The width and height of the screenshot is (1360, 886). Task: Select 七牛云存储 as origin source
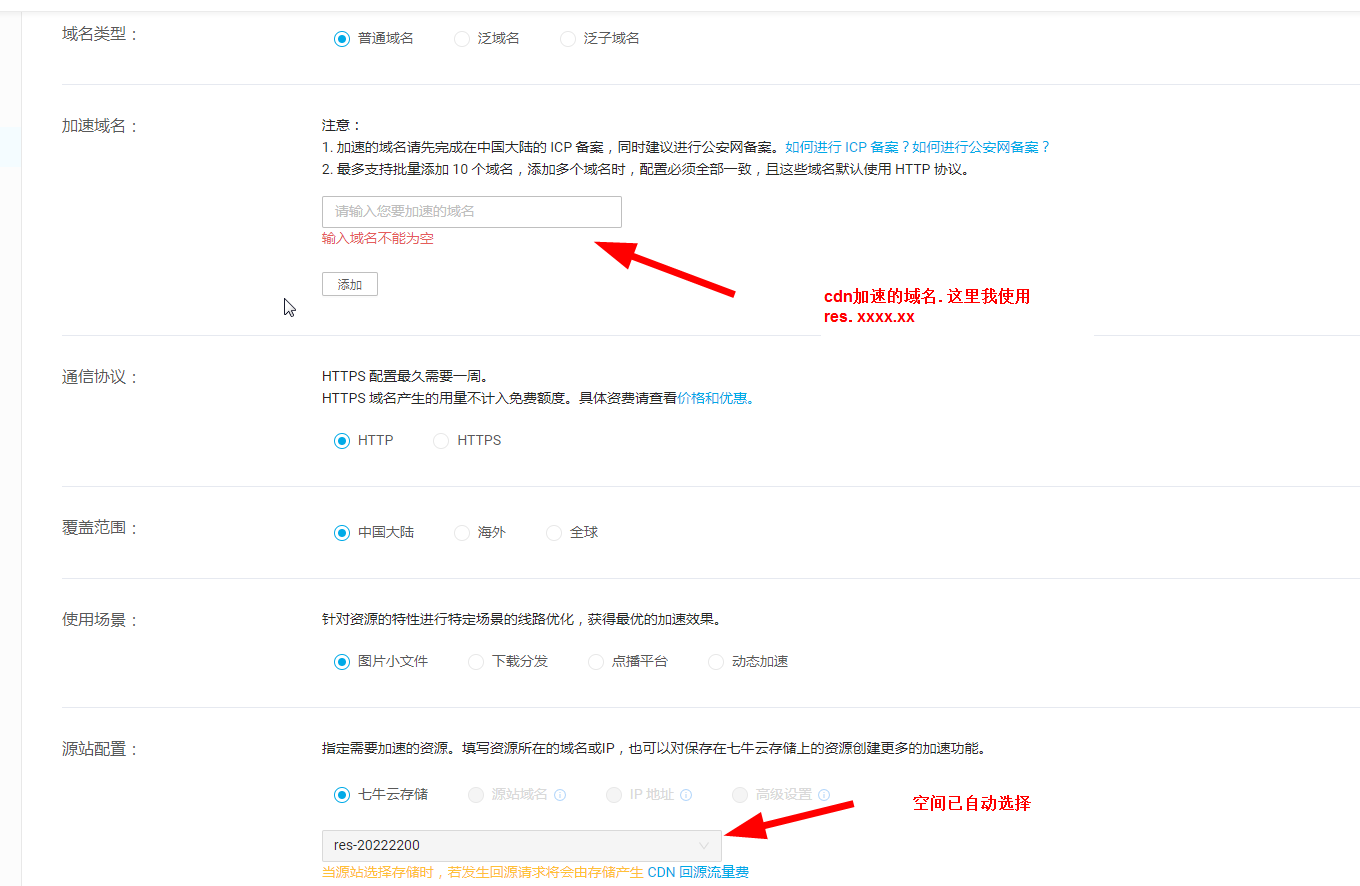tap(342, 795)
